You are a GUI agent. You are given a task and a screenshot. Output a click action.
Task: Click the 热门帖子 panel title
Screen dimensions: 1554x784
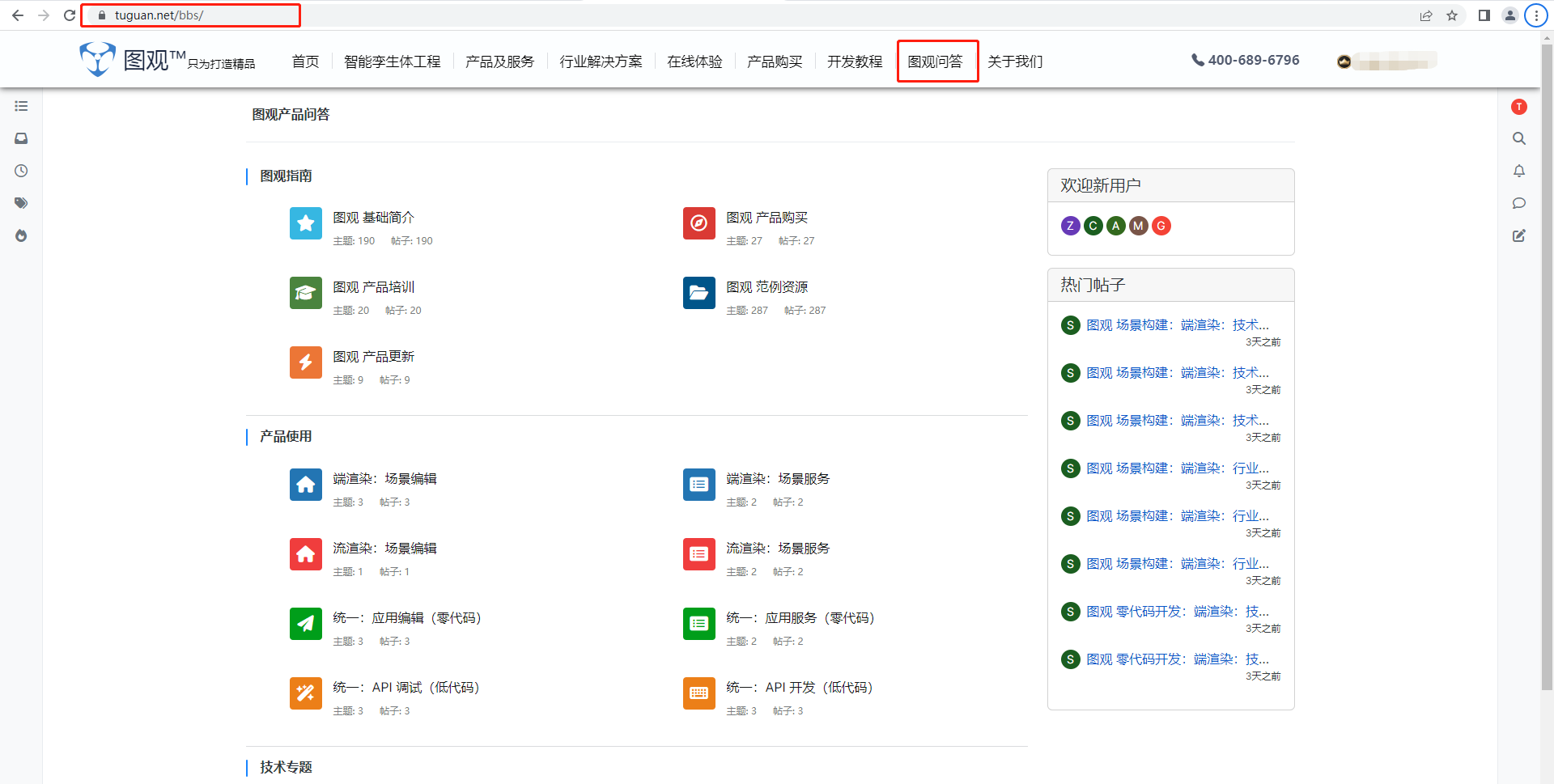pyautogui.click(x=1093, y=285)
